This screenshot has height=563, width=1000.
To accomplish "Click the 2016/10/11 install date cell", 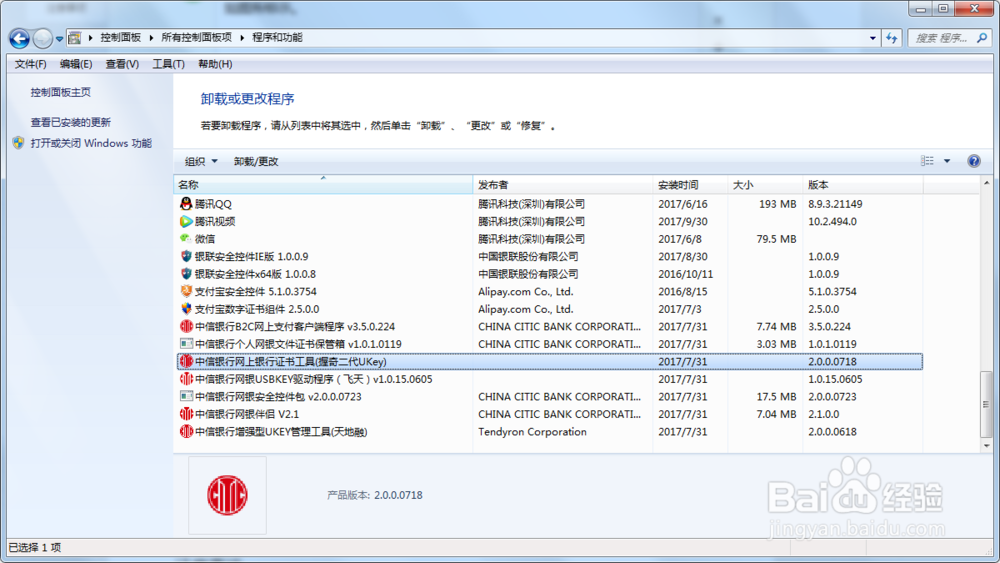I will pos(686,274).
